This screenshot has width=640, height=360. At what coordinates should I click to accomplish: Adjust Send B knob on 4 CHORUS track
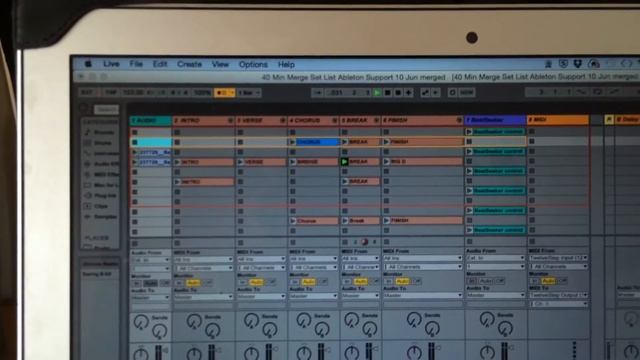point(322,329)
